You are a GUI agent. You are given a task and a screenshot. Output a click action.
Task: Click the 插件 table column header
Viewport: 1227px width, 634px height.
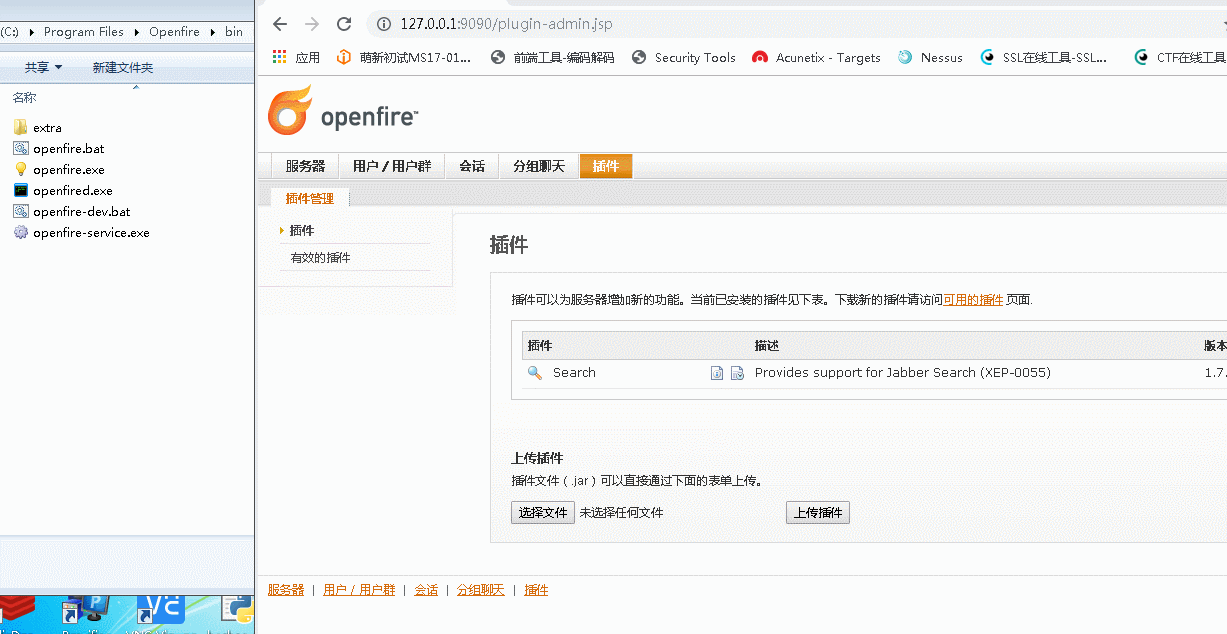539,346
